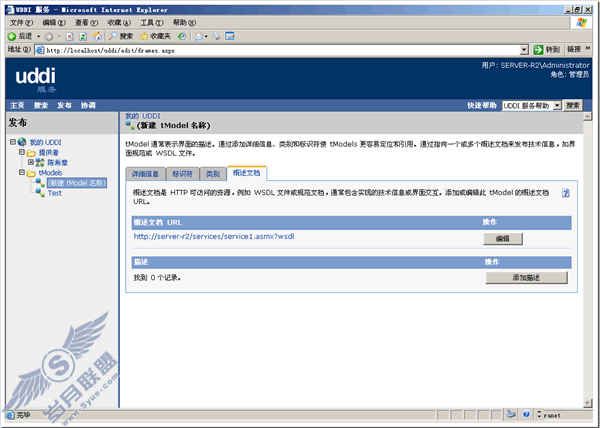Go to 主页 in UDDI navigation bar
Screen dimensions: 600x428
(x=17, y=105)
